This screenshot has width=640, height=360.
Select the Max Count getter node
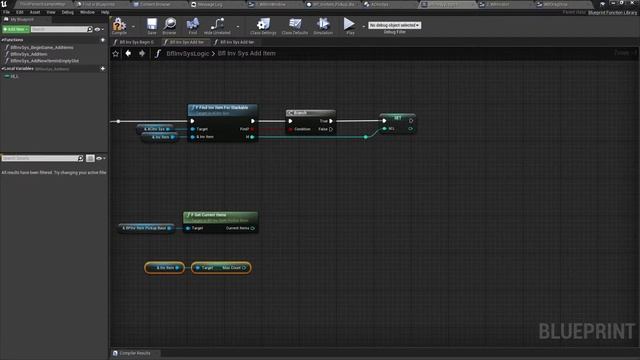tap(221, 268)
